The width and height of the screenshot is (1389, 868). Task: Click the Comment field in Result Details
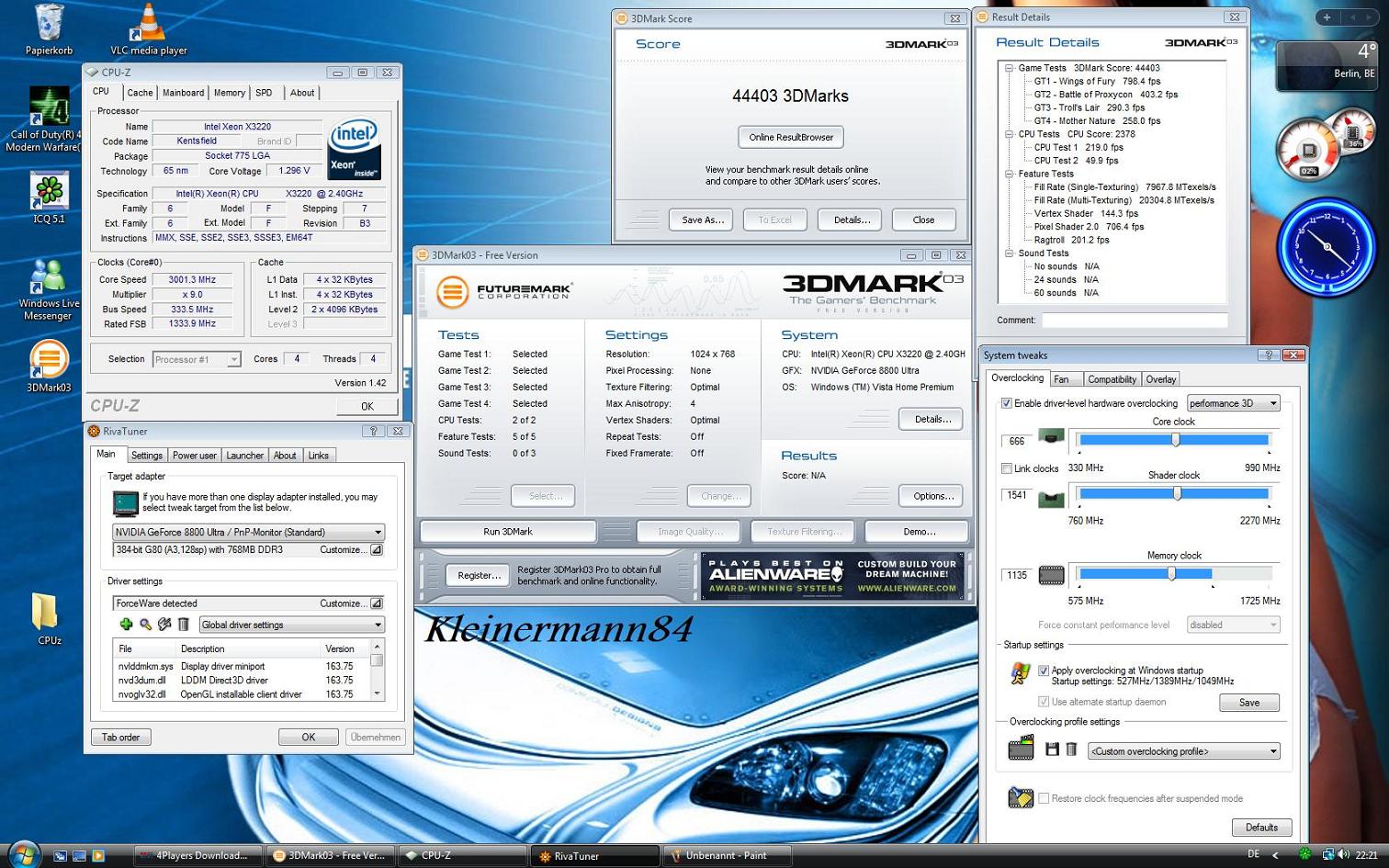coord(1135,320)
